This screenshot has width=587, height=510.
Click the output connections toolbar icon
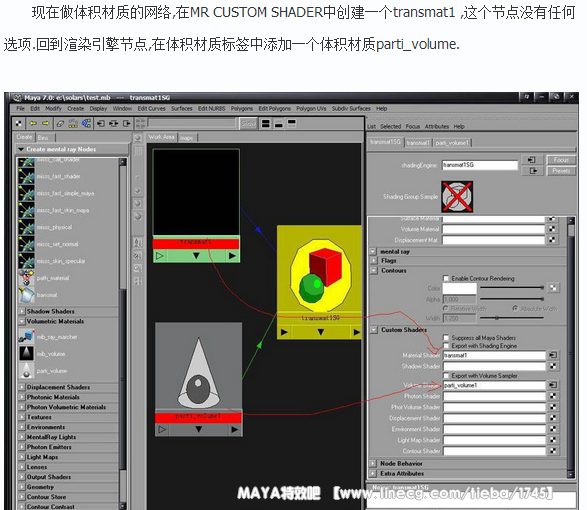pos(127,123)
